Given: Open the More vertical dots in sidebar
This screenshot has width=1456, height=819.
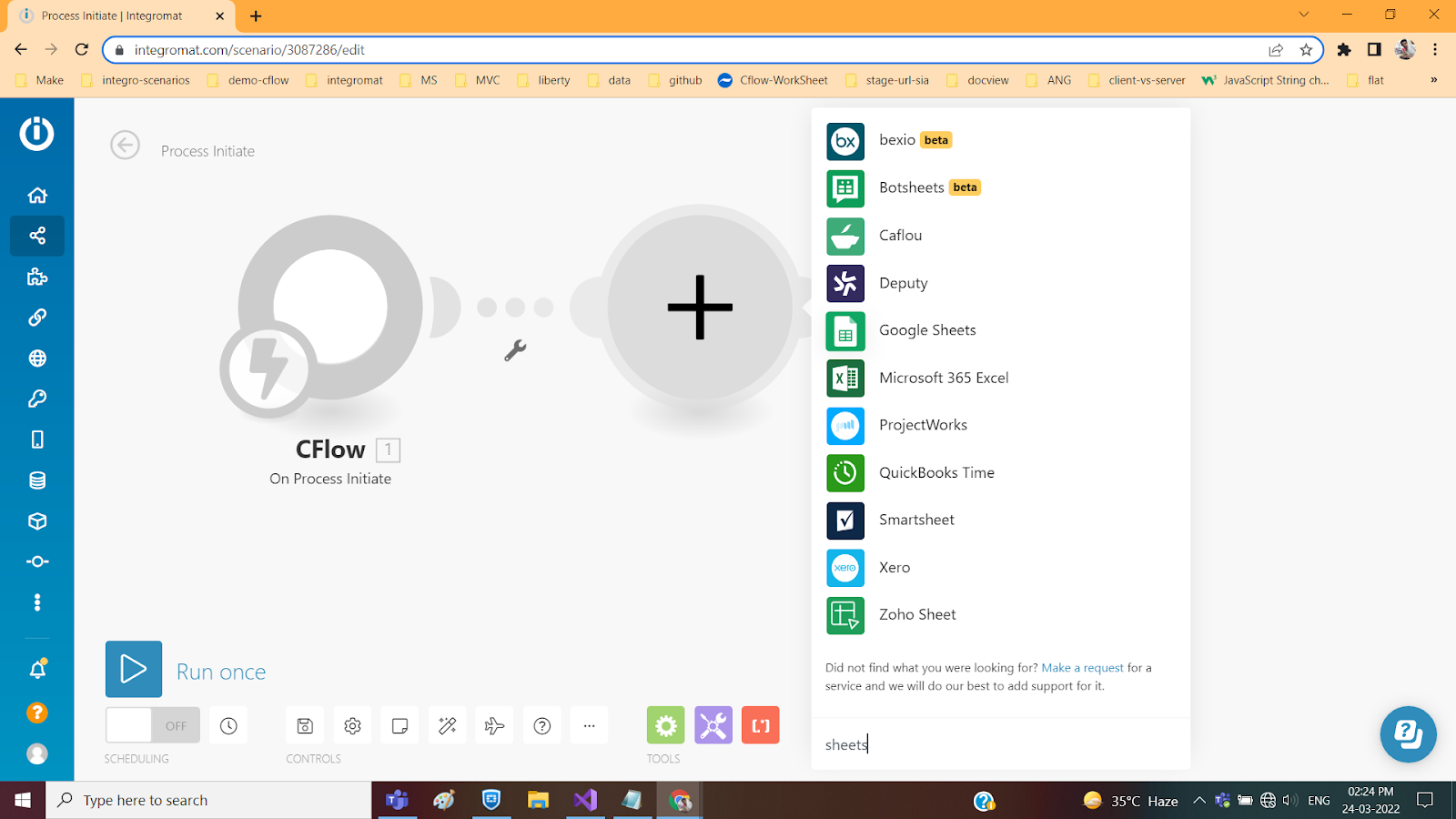Looking at the screenshot, I should [37, 602].
